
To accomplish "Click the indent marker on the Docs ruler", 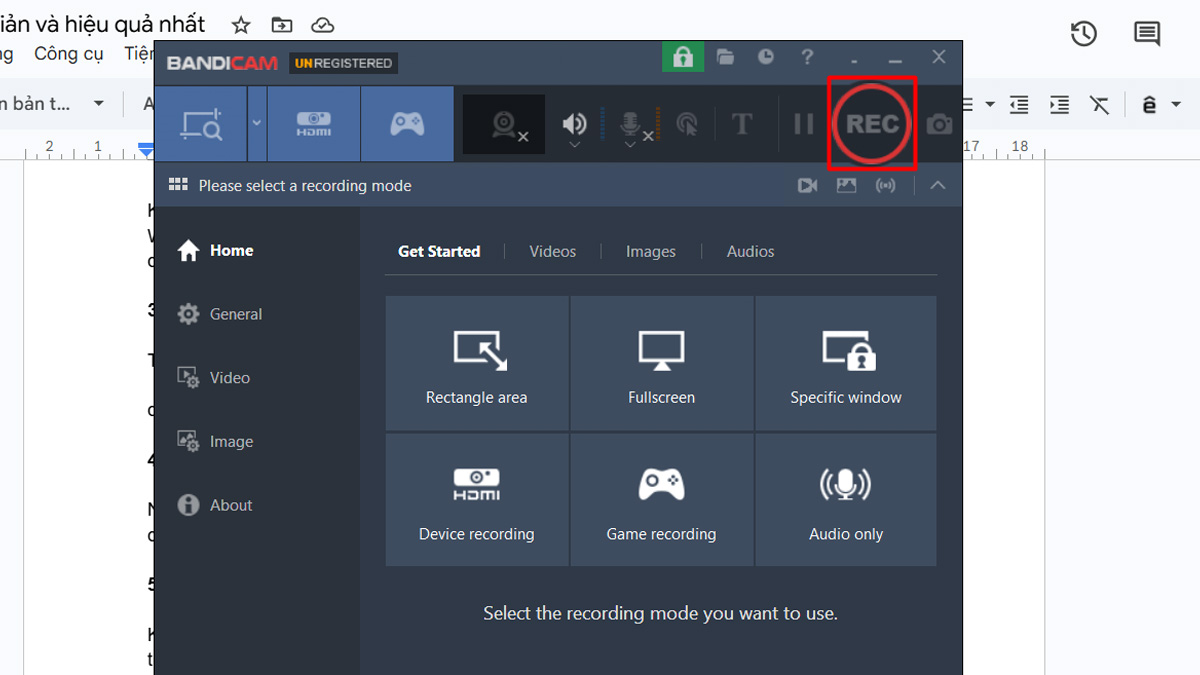I will click(x=146, y=150).
